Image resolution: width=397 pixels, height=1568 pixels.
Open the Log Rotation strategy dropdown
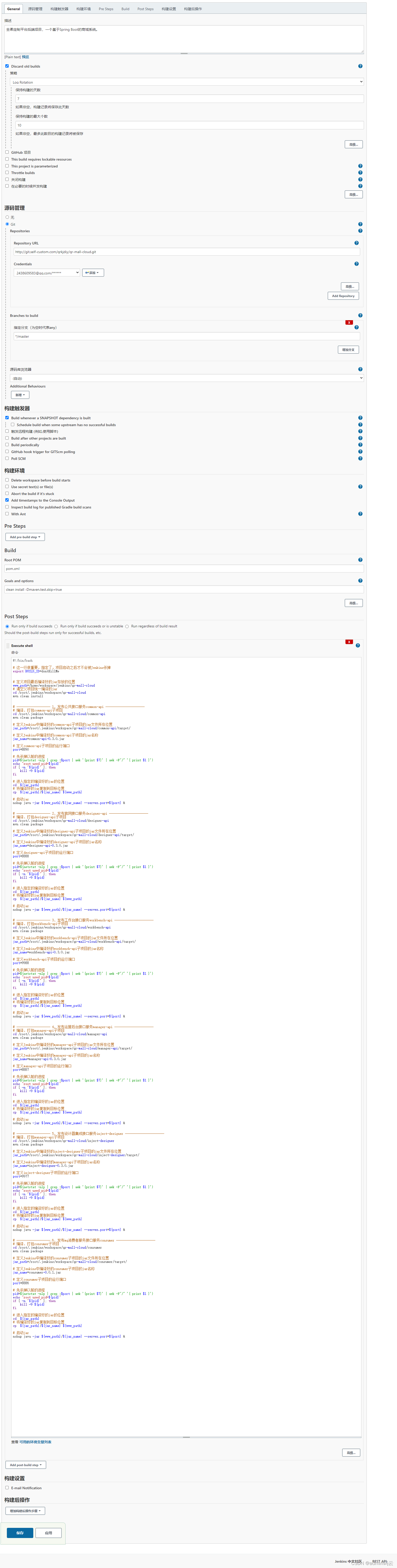187,82
